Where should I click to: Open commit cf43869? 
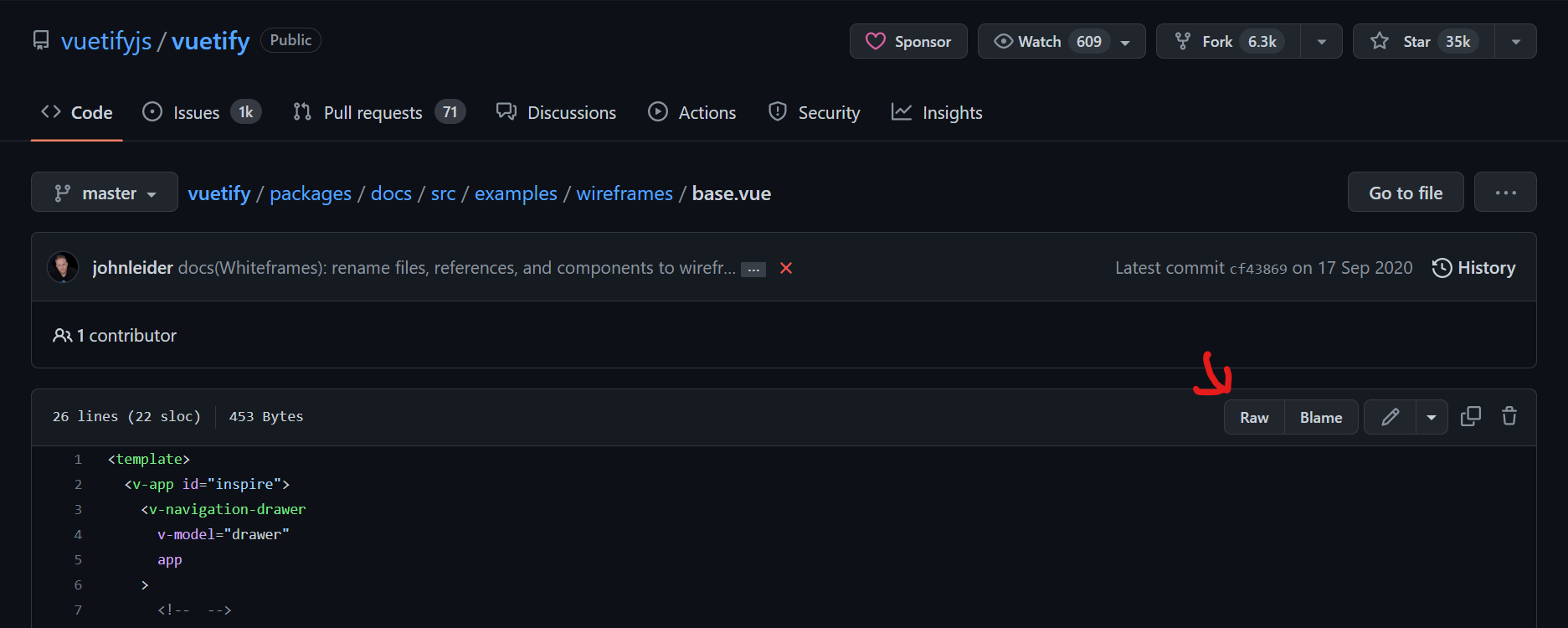[x=1257, y=269]
